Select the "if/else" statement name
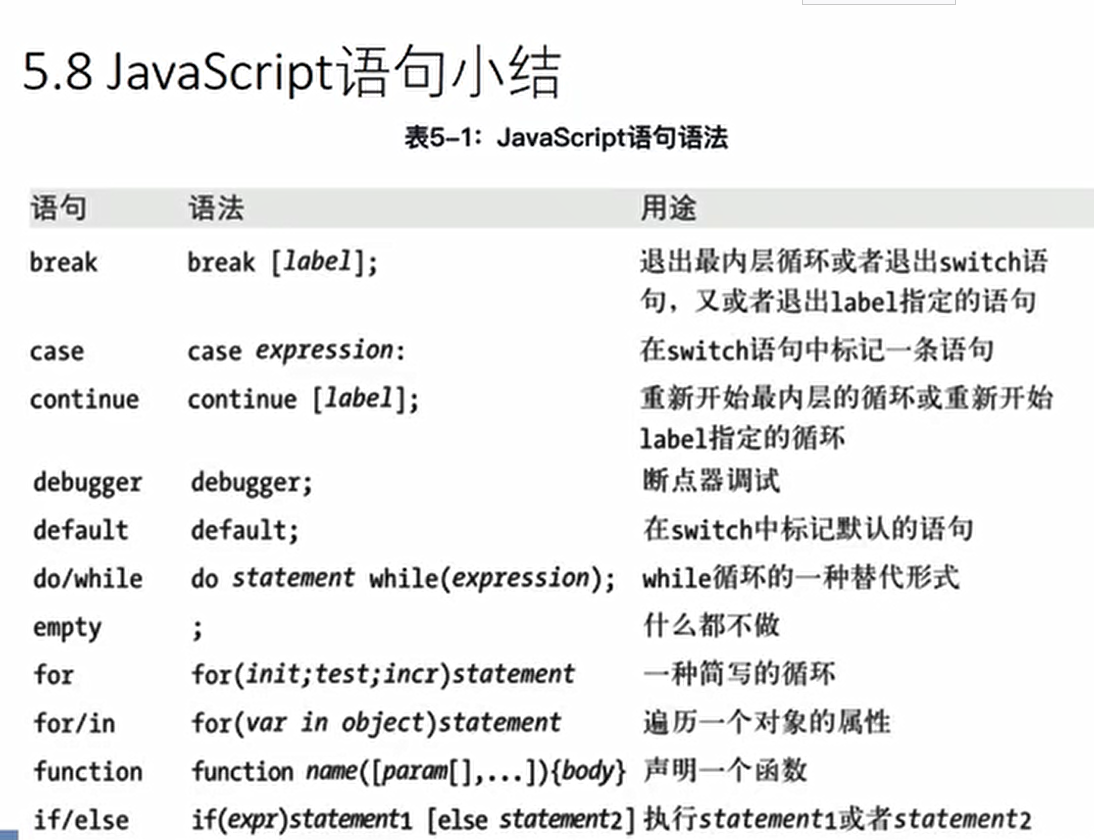The width and height of the screenshot is (1094, 840). point(81,820)
